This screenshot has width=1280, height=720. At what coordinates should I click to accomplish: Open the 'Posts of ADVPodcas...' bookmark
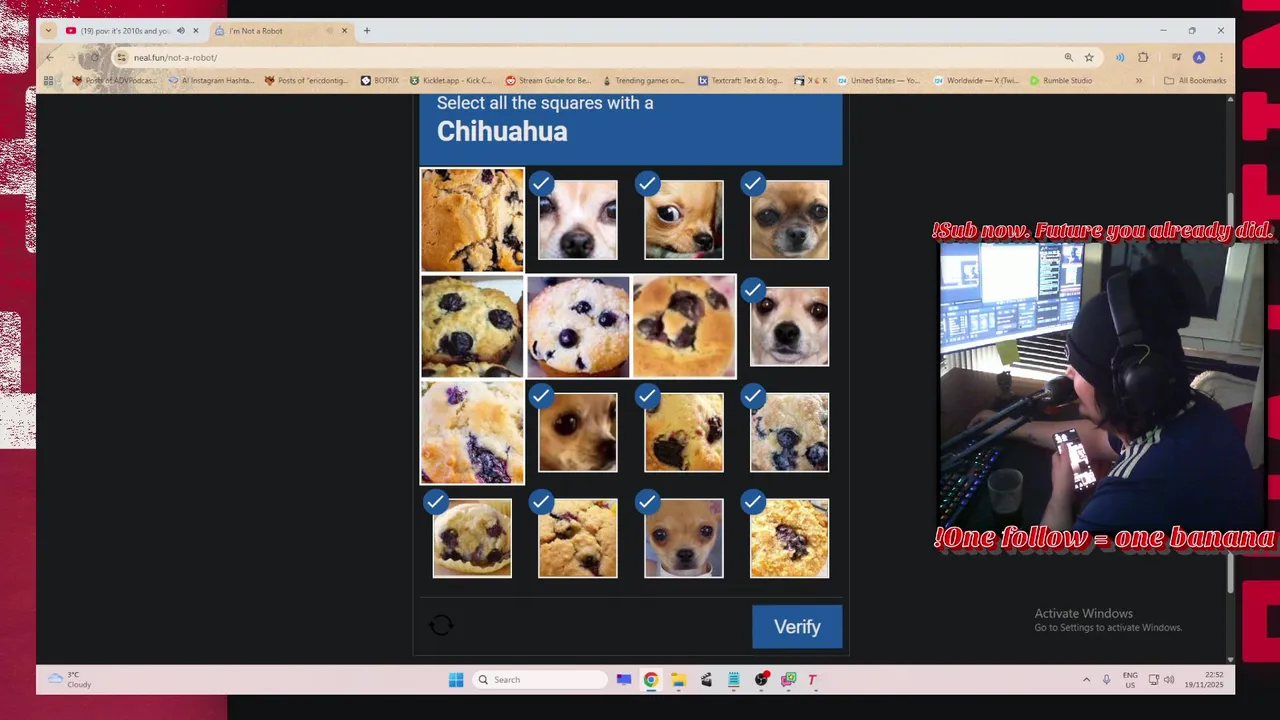point(113,81)
